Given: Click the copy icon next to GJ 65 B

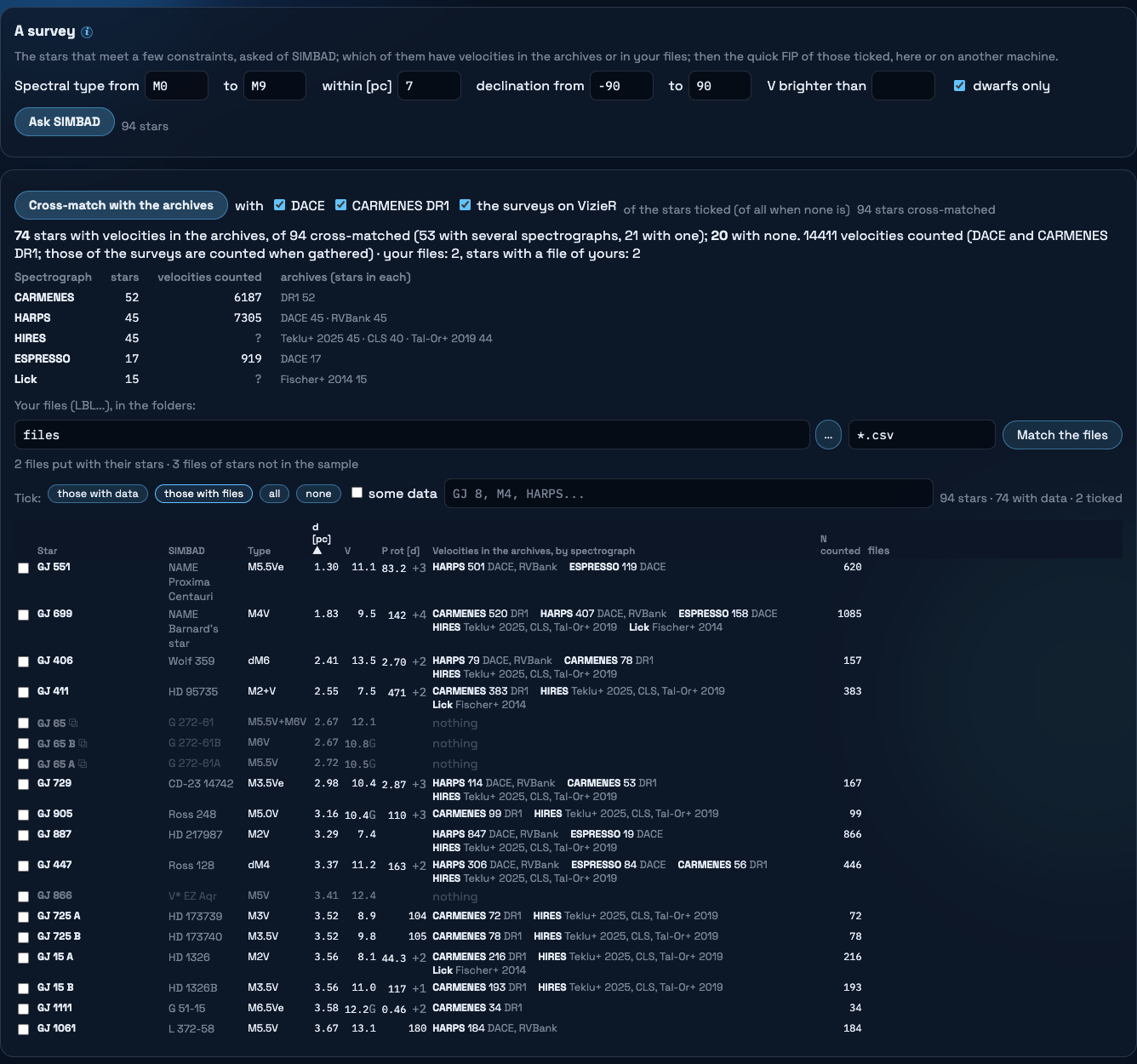Looking at the screenshot, I should point(83,744).
